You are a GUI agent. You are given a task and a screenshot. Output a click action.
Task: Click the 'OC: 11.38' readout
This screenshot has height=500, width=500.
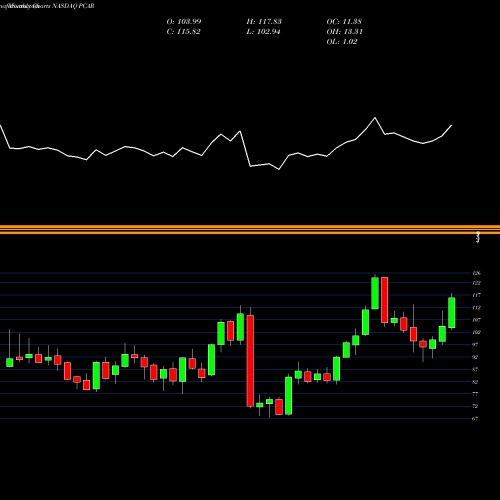[x=344, y=21]
